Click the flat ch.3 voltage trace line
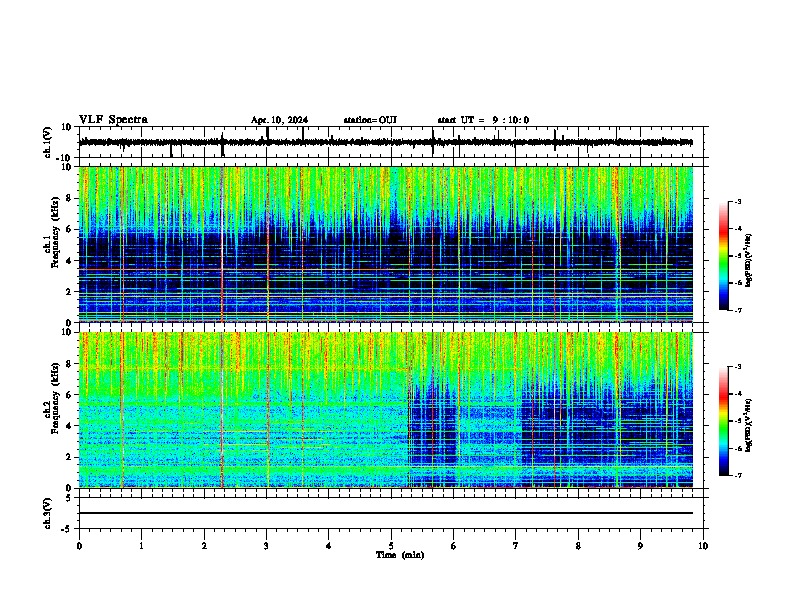This screenshot has width=792, height=612. pyautogui.click(x=386, y=513)
